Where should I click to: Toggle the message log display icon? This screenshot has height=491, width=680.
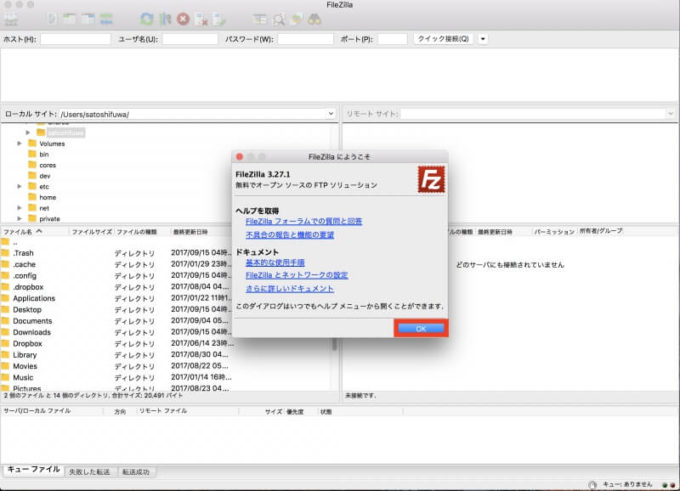52,19
